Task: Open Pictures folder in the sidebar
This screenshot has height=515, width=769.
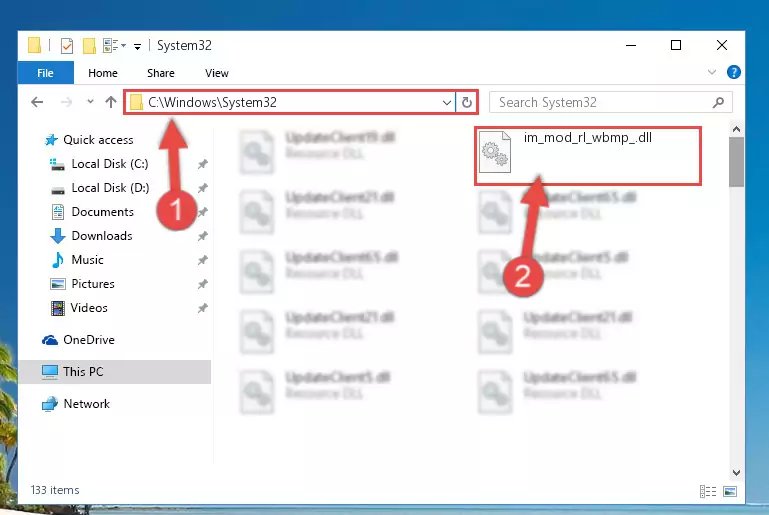Action: (x=93, y=284)
